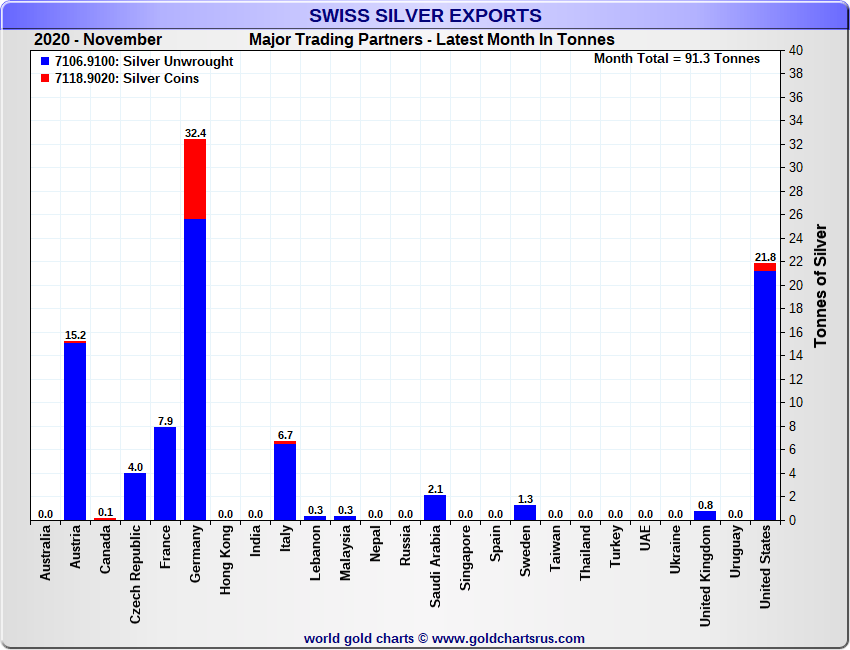Click the 32.4 value label above Germany
Viewport: 850px width, 650px height.
pyautogui.click(x=195, y=133)
